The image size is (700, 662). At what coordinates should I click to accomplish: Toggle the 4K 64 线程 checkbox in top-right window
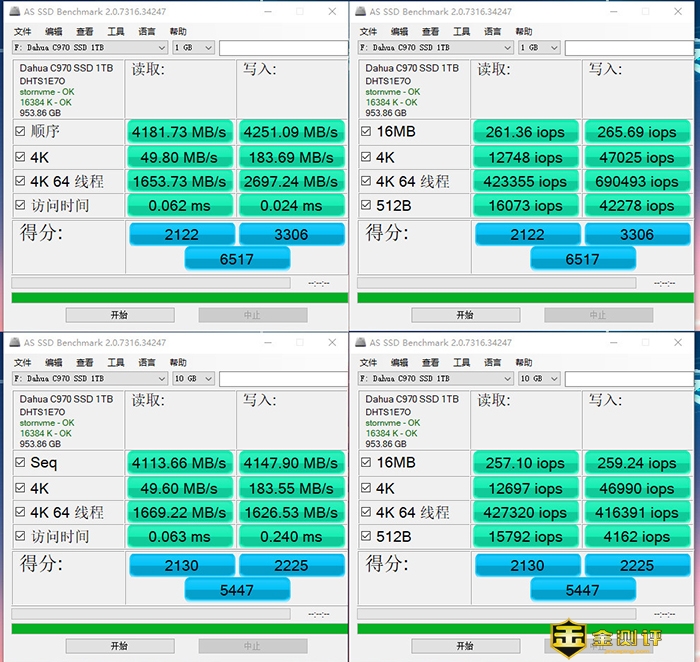tap(366, 182)
